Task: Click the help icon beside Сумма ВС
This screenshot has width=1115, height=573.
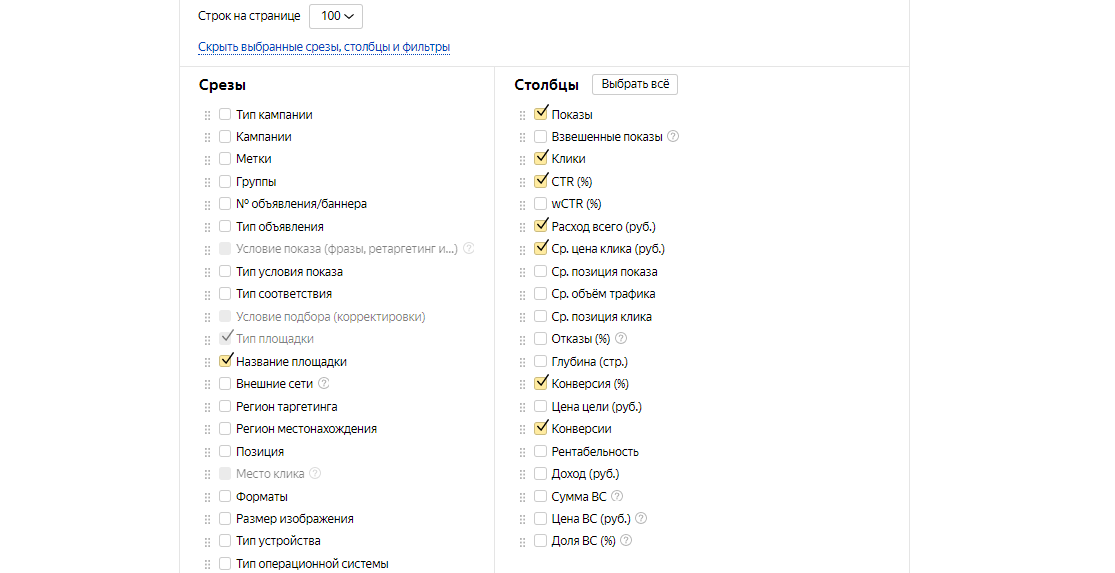Action: coord(617,496)
